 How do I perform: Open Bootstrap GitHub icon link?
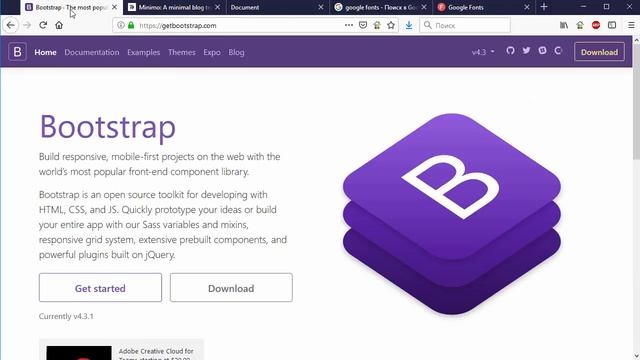coord(510,51)
